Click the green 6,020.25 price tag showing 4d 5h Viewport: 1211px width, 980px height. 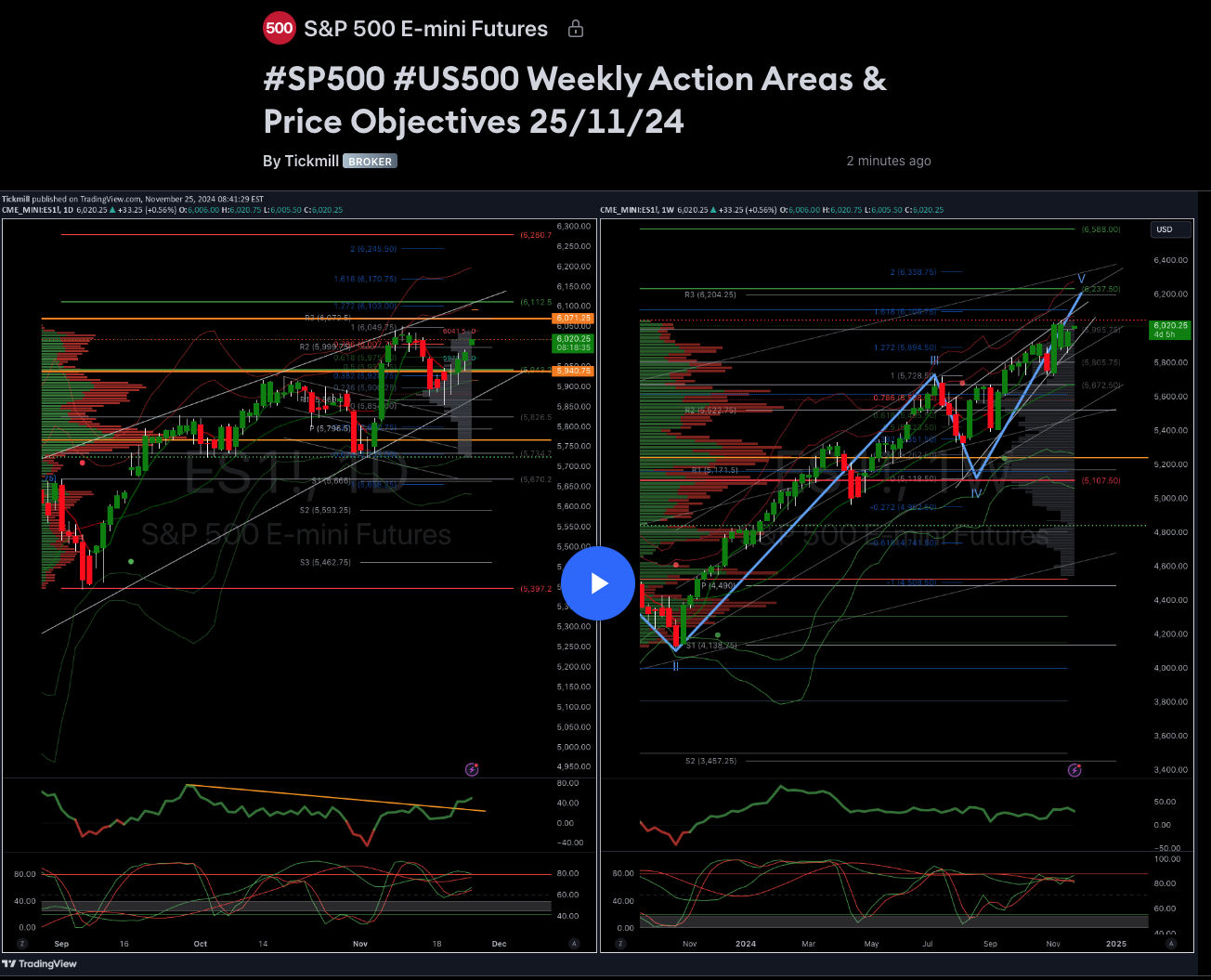[x=1170, y=330]
